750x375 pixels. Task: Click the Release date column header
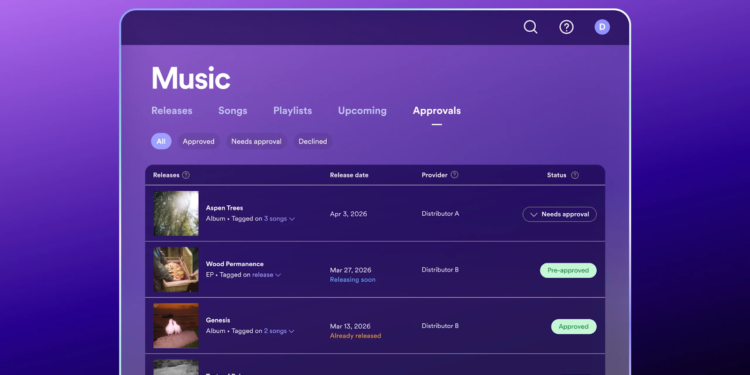(x=349, y=175)
